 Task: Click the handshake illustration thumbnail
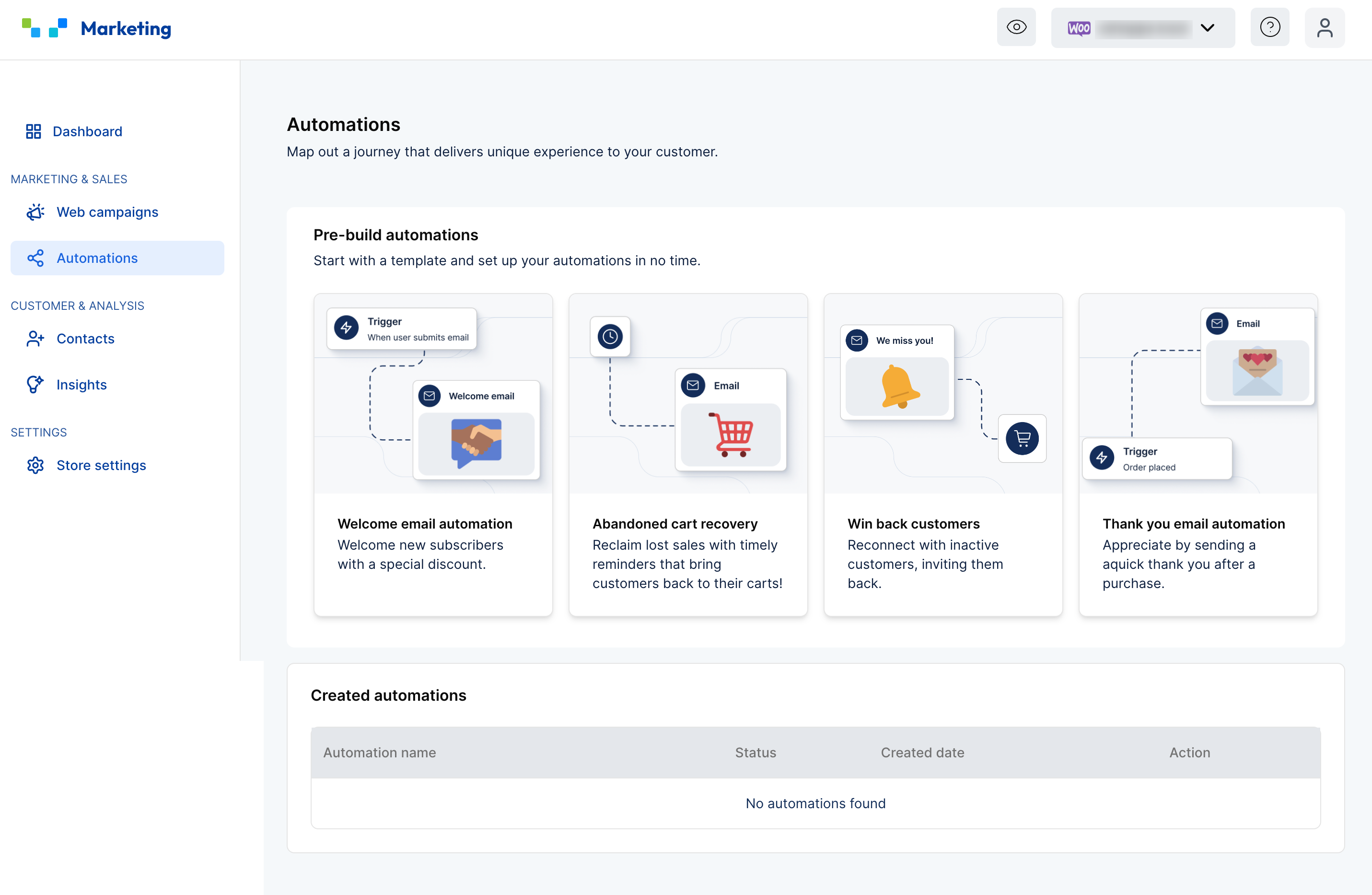click(x=476, y=444)
